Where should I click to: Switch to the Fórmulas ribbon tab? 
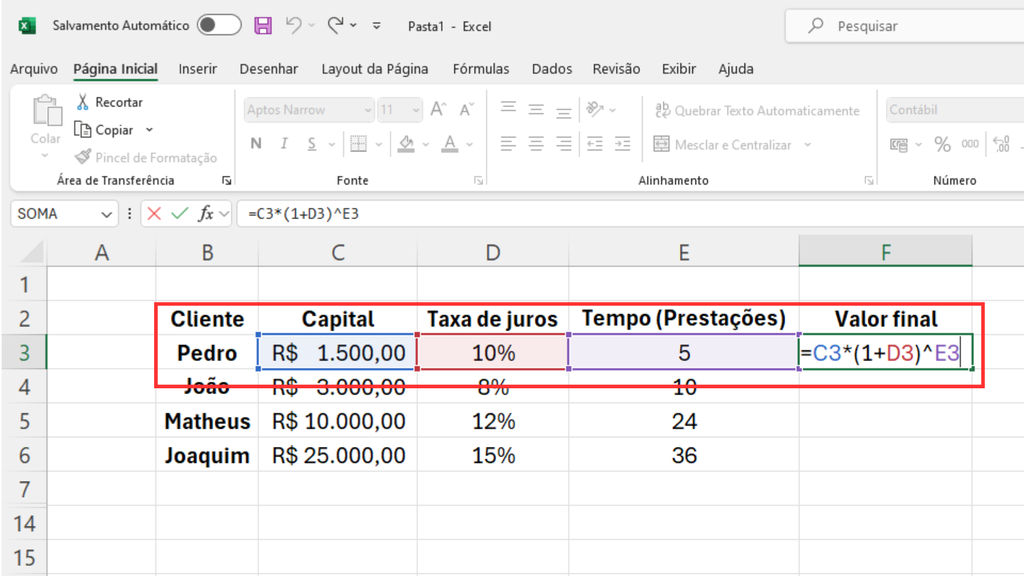point(481,69)
